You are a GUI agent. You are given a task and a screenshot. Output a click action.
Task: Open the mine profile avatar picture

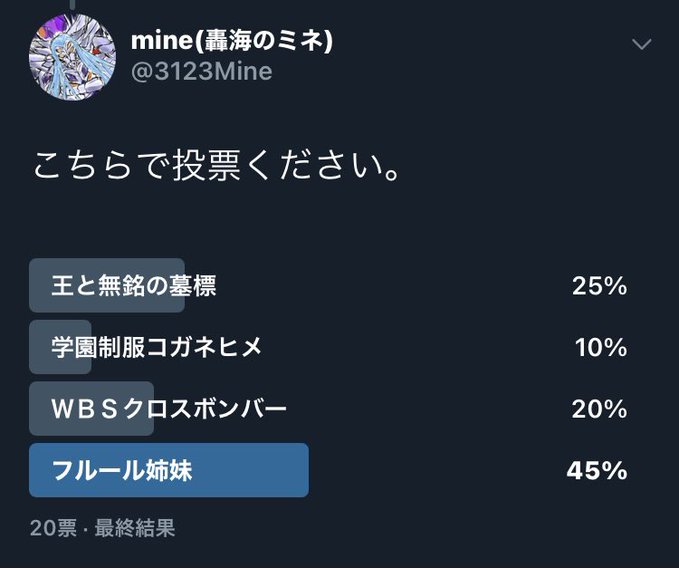pos(72,57)
